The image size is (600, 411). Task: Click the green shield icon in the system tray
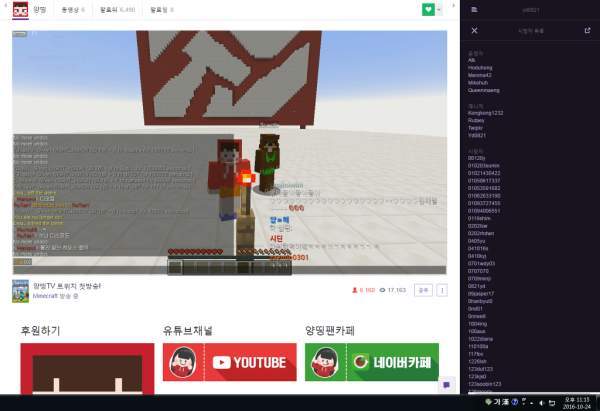coord(488,402)
